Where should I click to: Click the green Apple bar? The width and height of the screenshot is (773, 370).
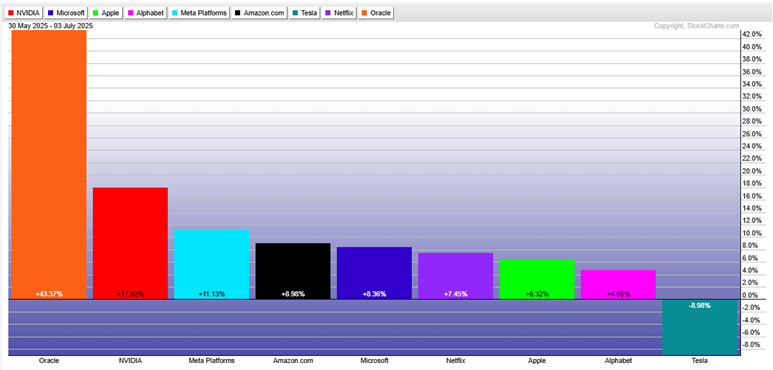coord(537,279)
